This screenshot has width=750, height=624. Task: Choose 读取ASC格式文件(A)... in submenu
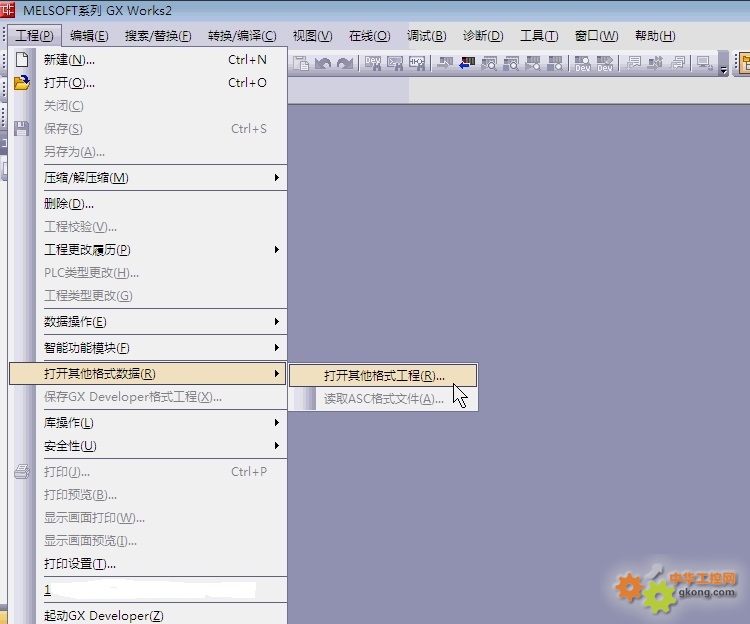(383, 398)
